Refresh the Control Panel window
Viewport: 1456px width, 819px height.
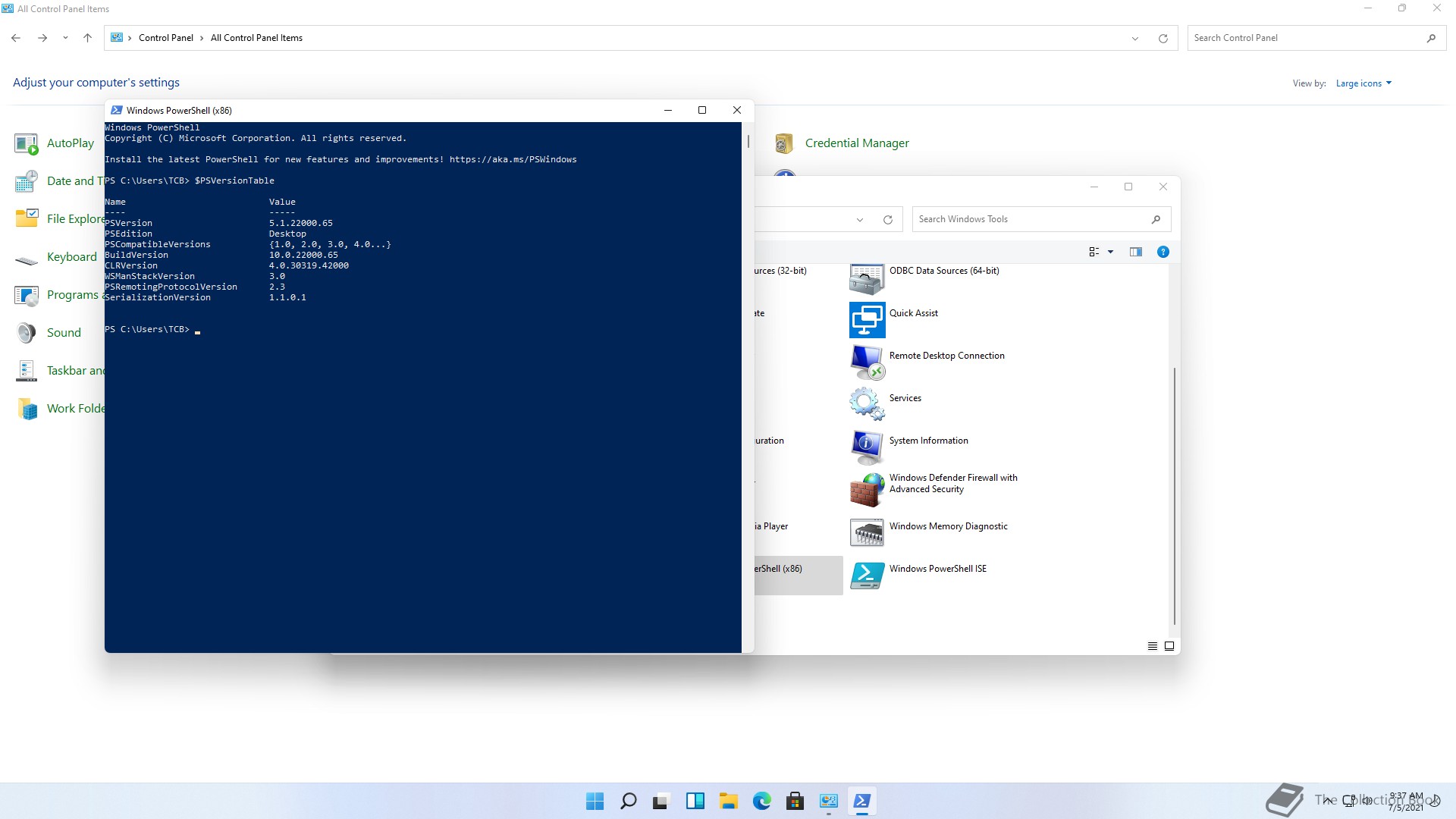tap(1163, 39)
